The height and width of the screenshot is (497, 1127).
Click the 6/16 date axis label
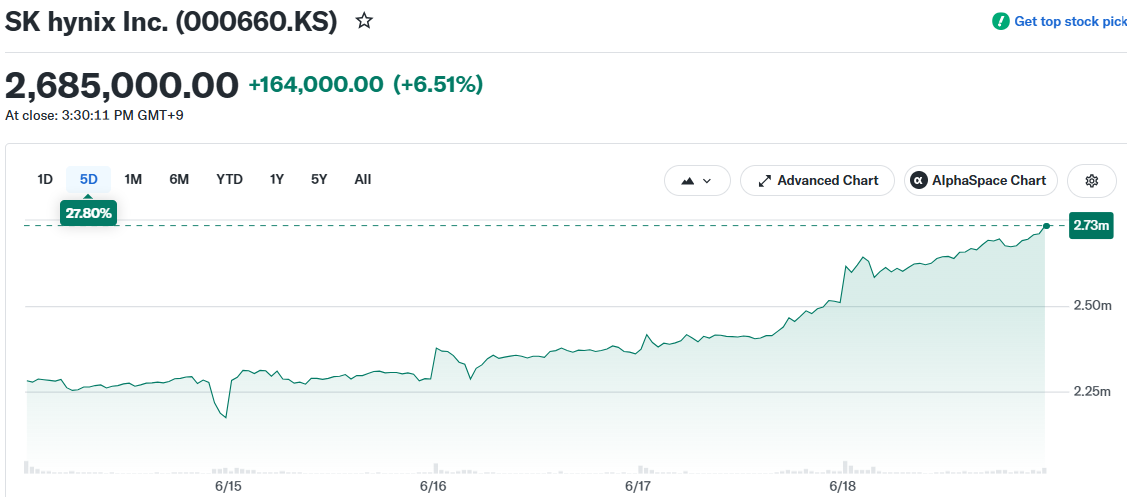[434, 486]
